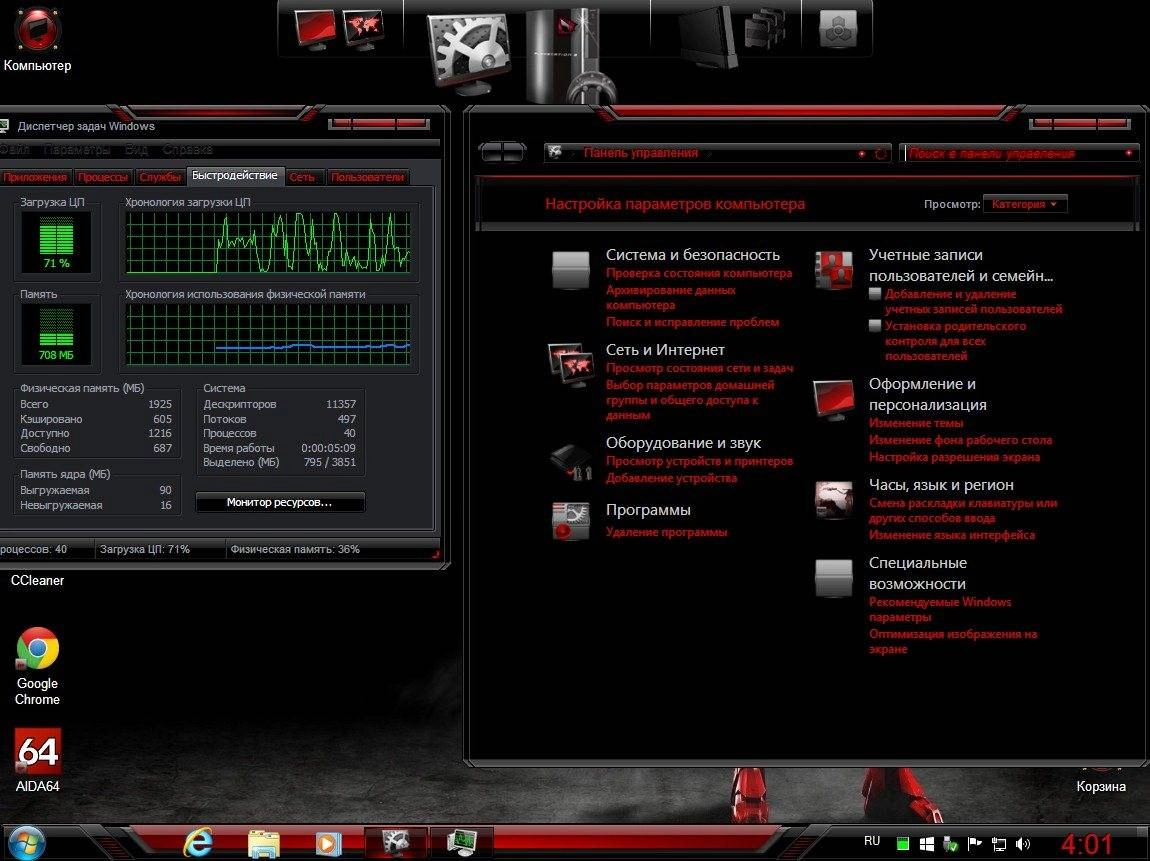Open the Настройка разрешения экрана link

[954, 457]
